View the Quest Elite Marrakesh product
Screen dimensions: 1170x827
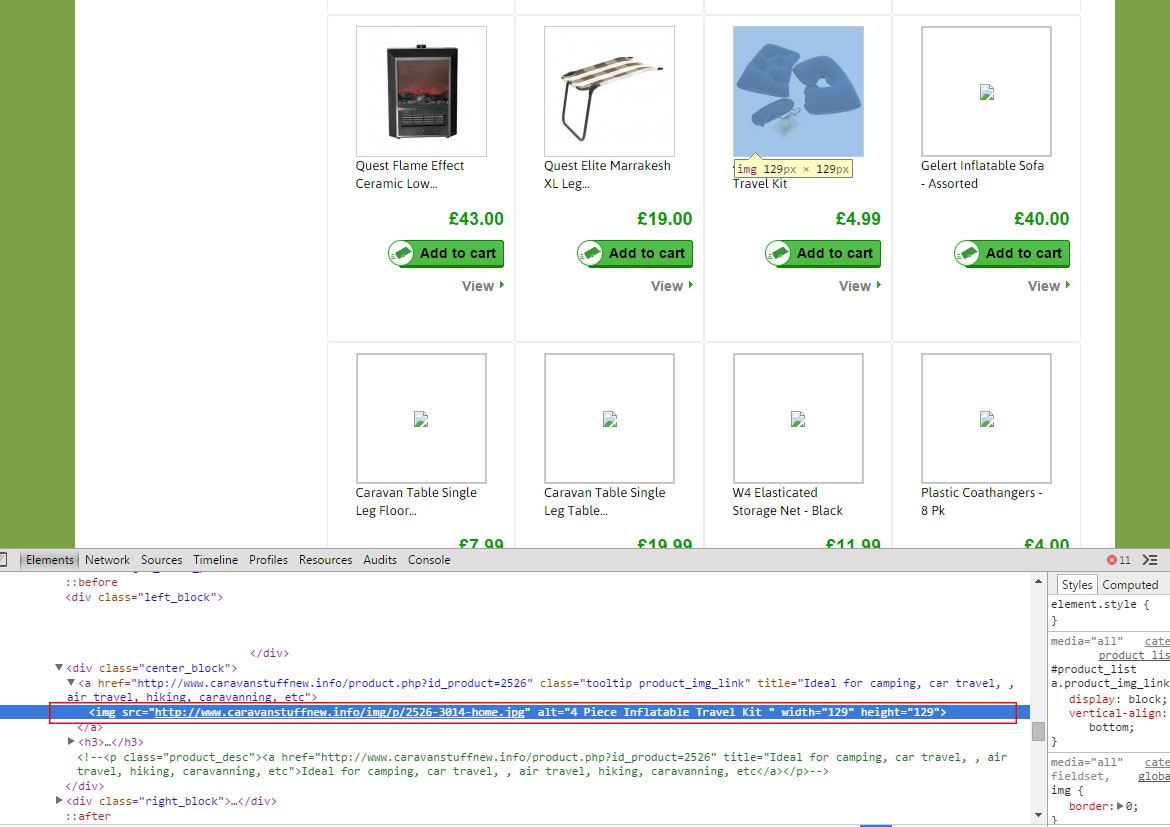click(672, 286)
